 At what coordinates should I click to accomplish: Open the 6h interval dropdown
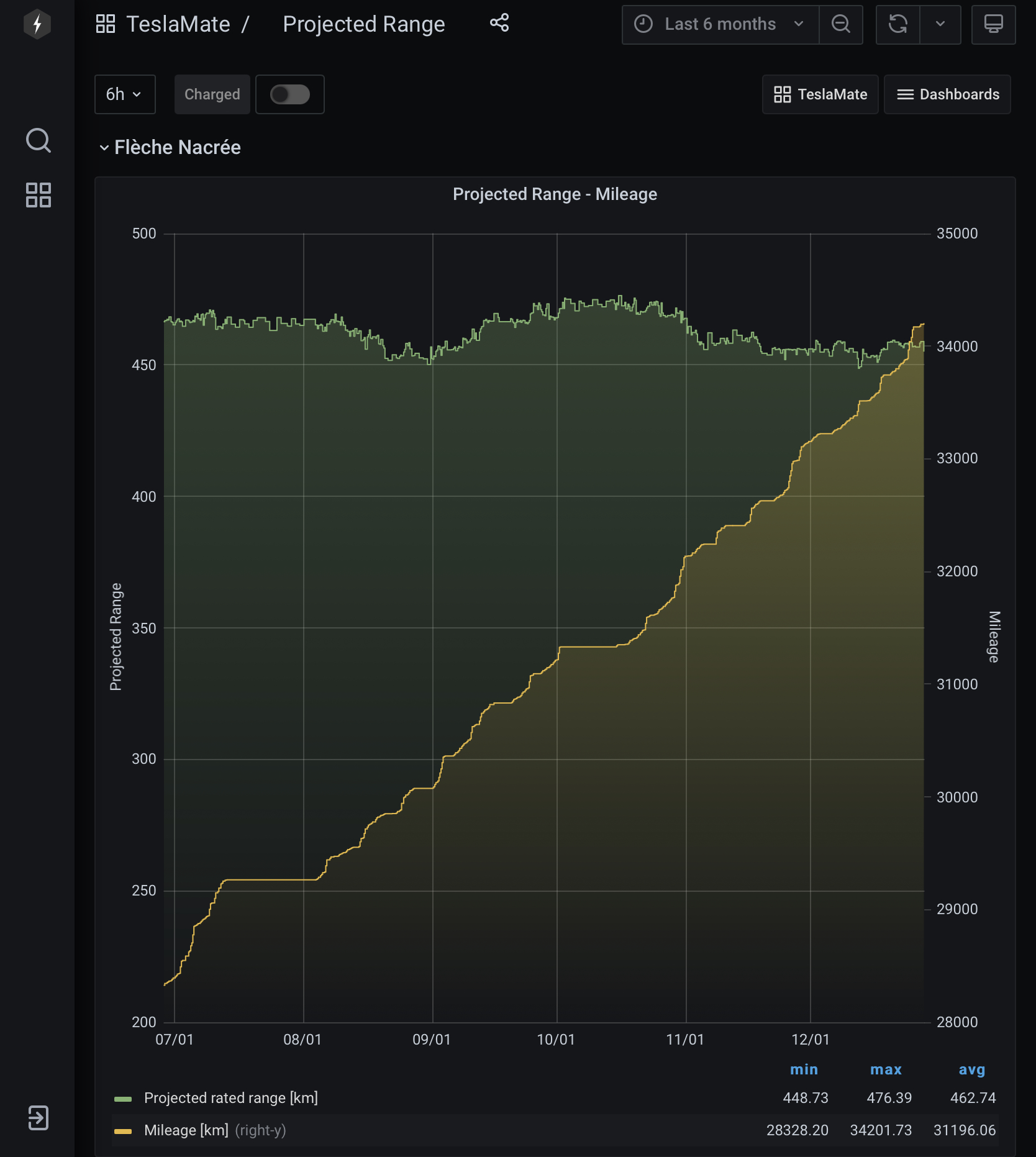pos(125,94)
